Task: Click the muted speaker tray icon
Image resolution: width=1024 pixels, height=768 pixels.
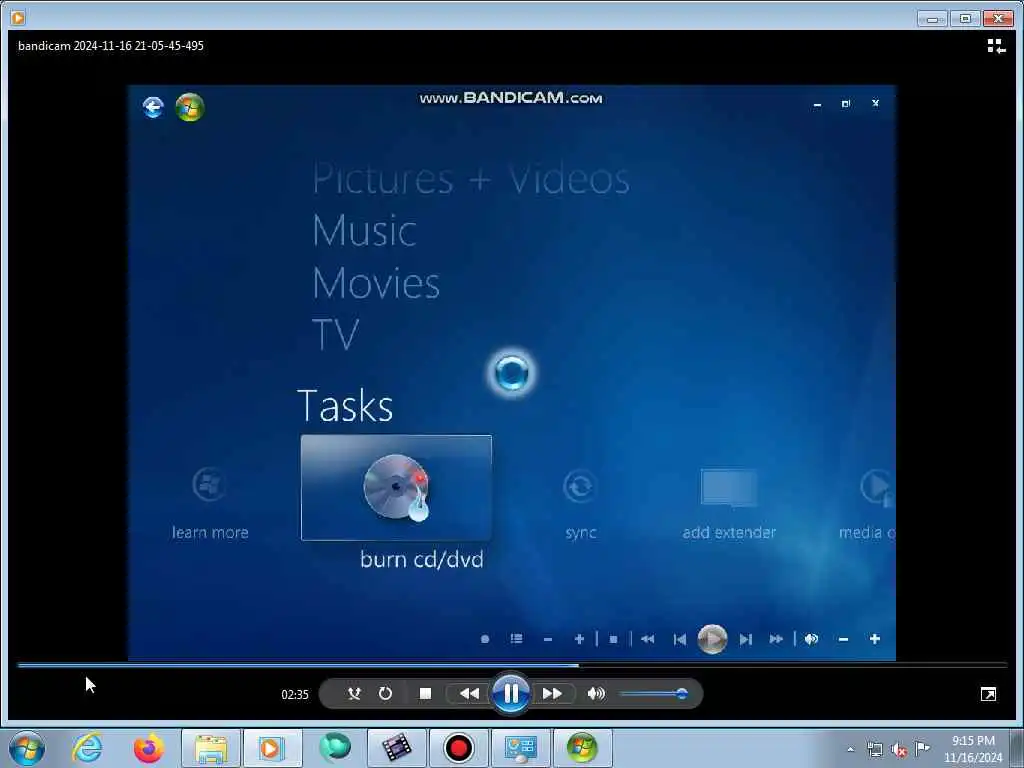Action: [x=899, y=750]
